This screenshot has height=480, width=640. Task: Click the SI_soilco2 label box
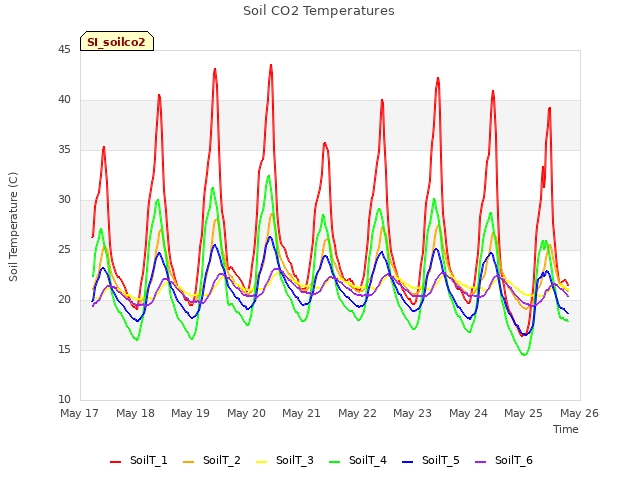coord(117,41)
